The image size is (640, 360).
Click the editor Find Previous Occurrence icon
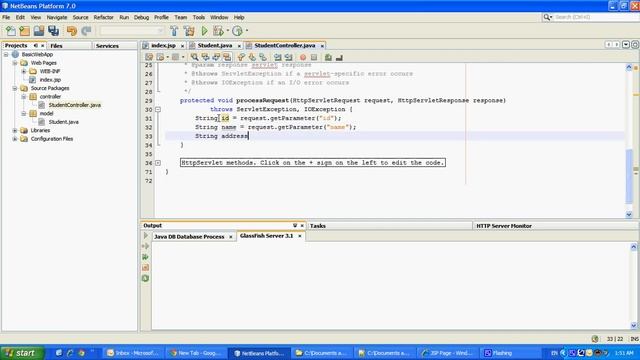[x=205, y=58]
